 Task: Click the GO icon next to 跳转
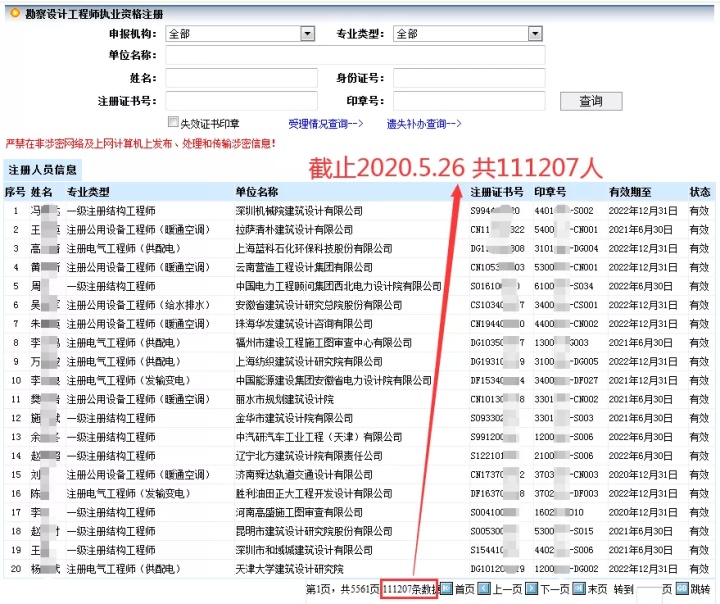[682, 588]
